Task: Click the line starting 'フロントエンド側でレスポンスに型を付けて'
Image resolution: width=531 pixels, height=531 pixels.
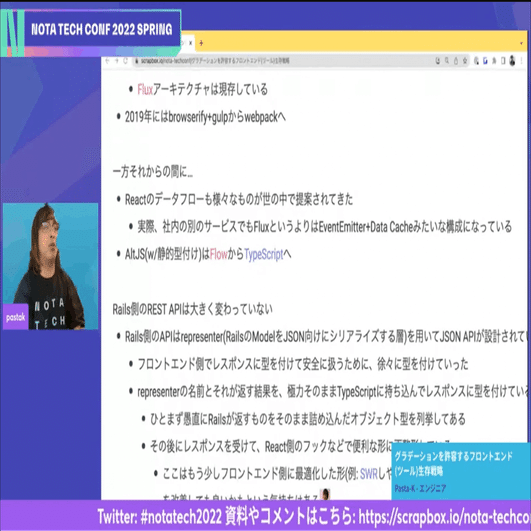Action: 303,364
